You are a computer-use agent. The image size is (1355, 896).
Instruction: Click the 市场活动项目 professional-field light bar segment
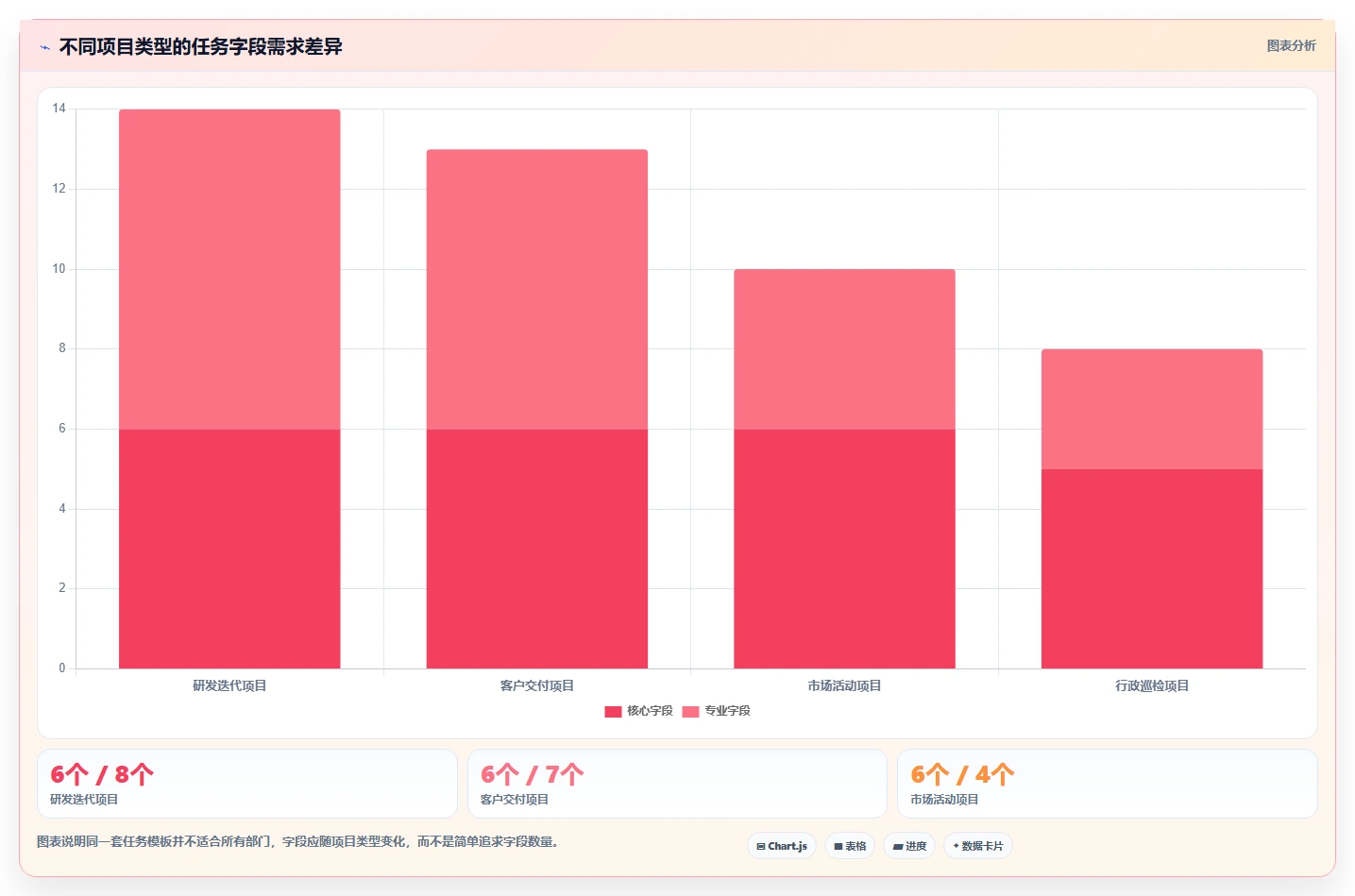pyautogui.click(x=844, y=349)
